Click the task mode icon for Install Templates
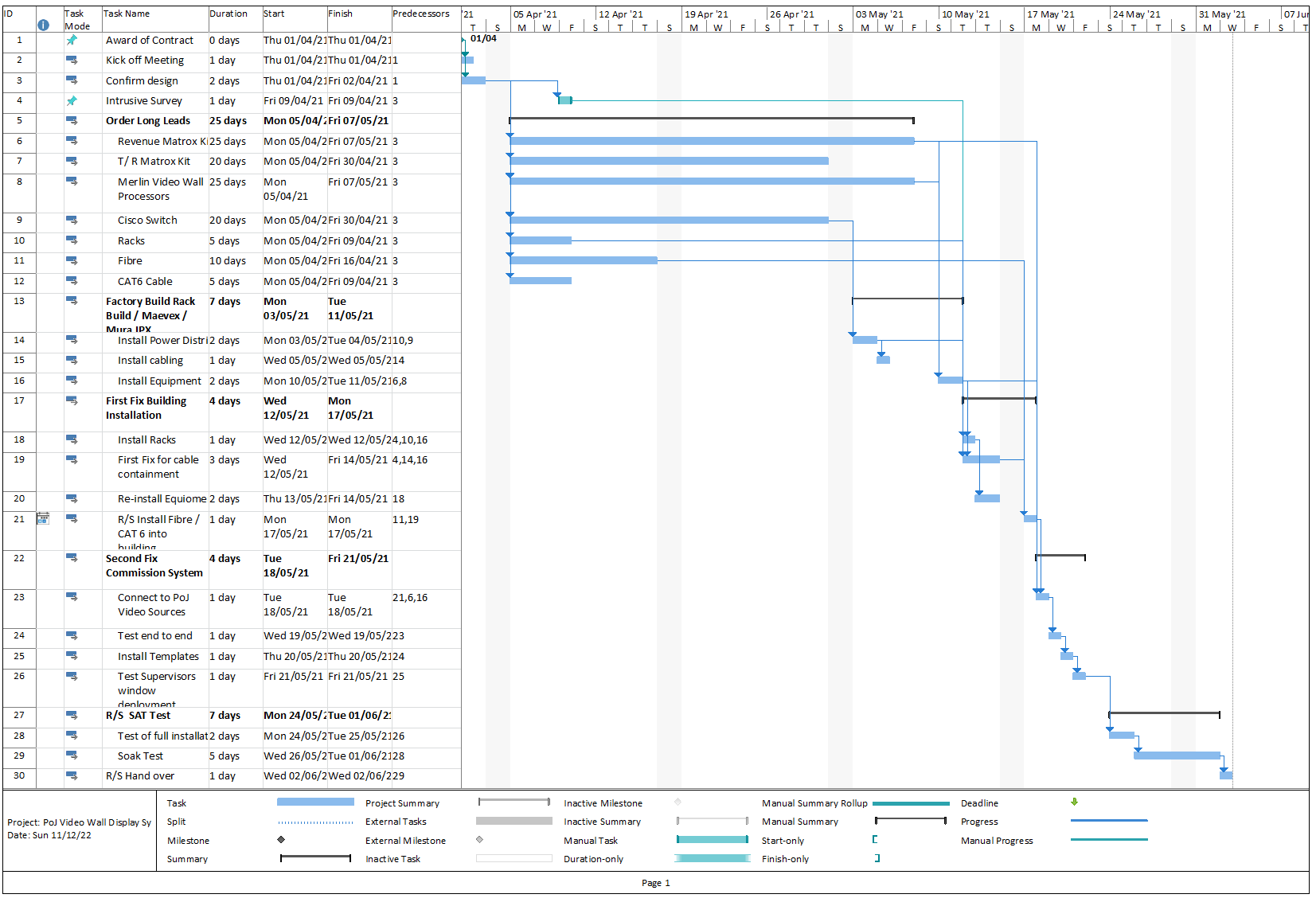This screenshot has width=1316, height=902. tap(72, 656)
